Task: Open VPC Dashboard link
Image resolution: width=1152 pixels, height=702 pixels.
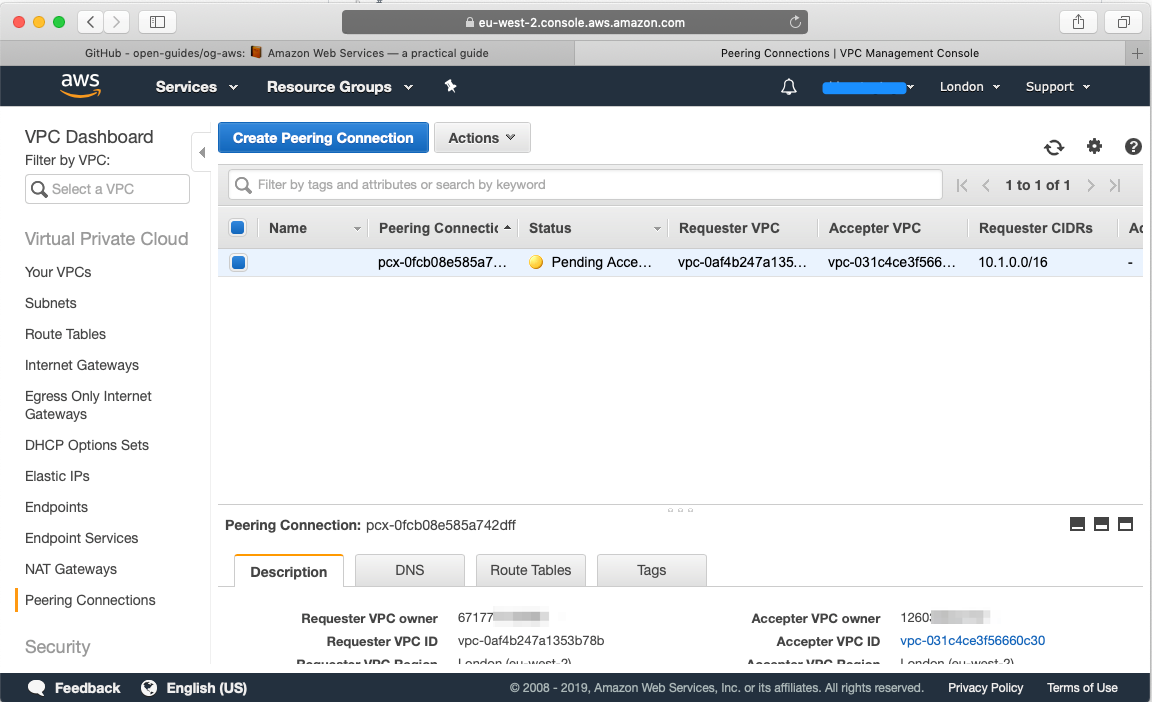Action: 89,137
